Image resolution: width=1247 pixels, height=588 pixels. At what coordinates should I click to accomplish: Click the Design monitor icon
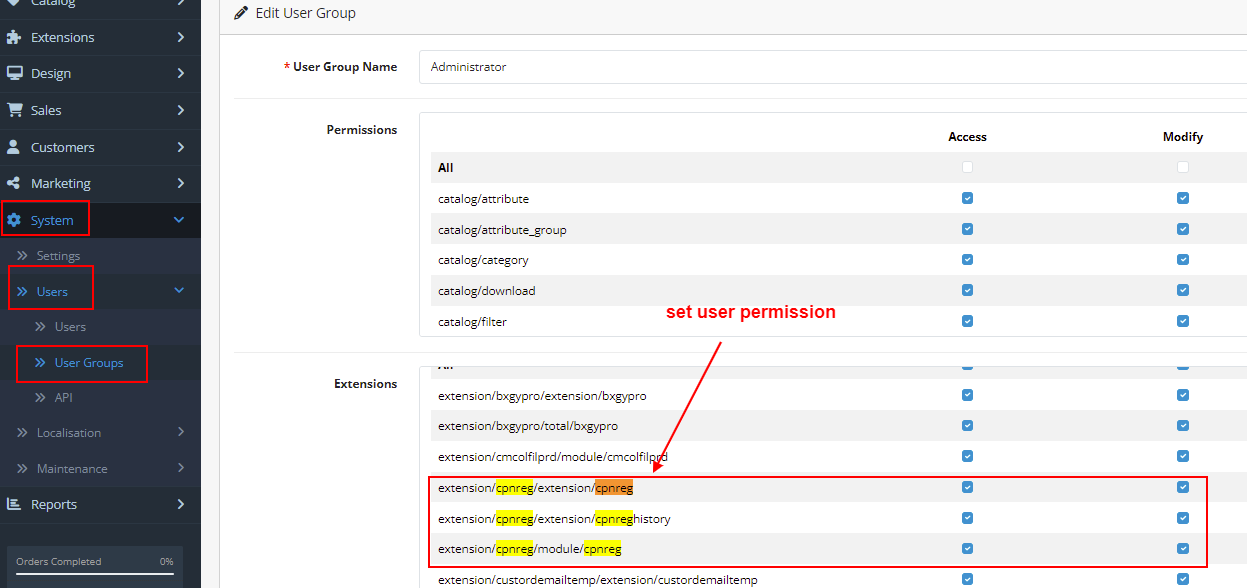(x=14, y=73)
